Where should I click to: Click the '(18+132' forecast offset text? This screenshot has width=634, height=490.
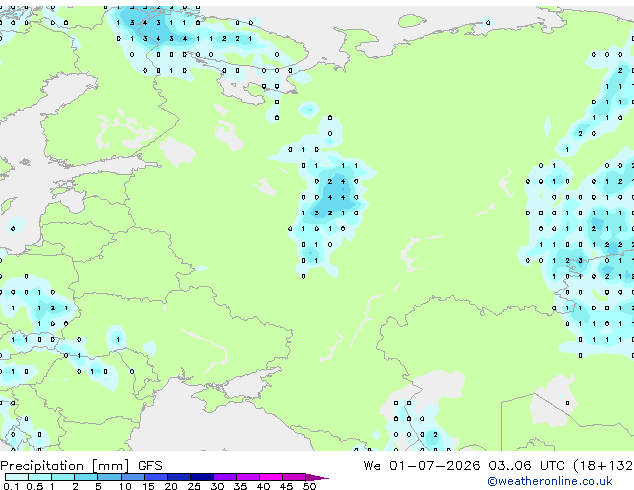click(x=603, y=466)
